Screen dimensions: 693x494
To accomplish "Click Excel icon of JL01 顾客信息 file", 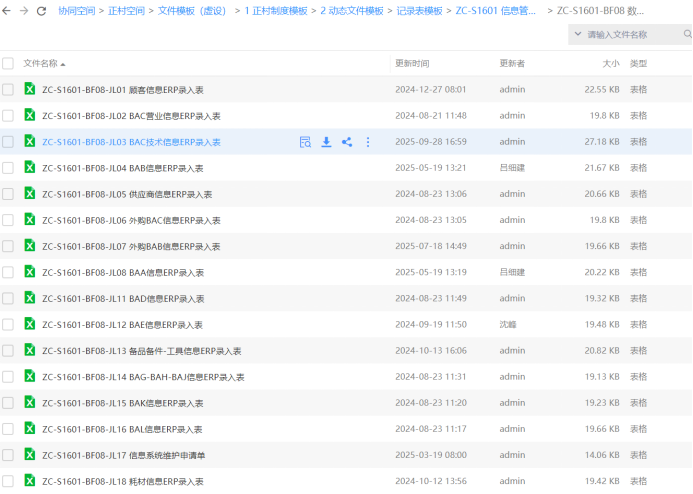I will [30, 89].
